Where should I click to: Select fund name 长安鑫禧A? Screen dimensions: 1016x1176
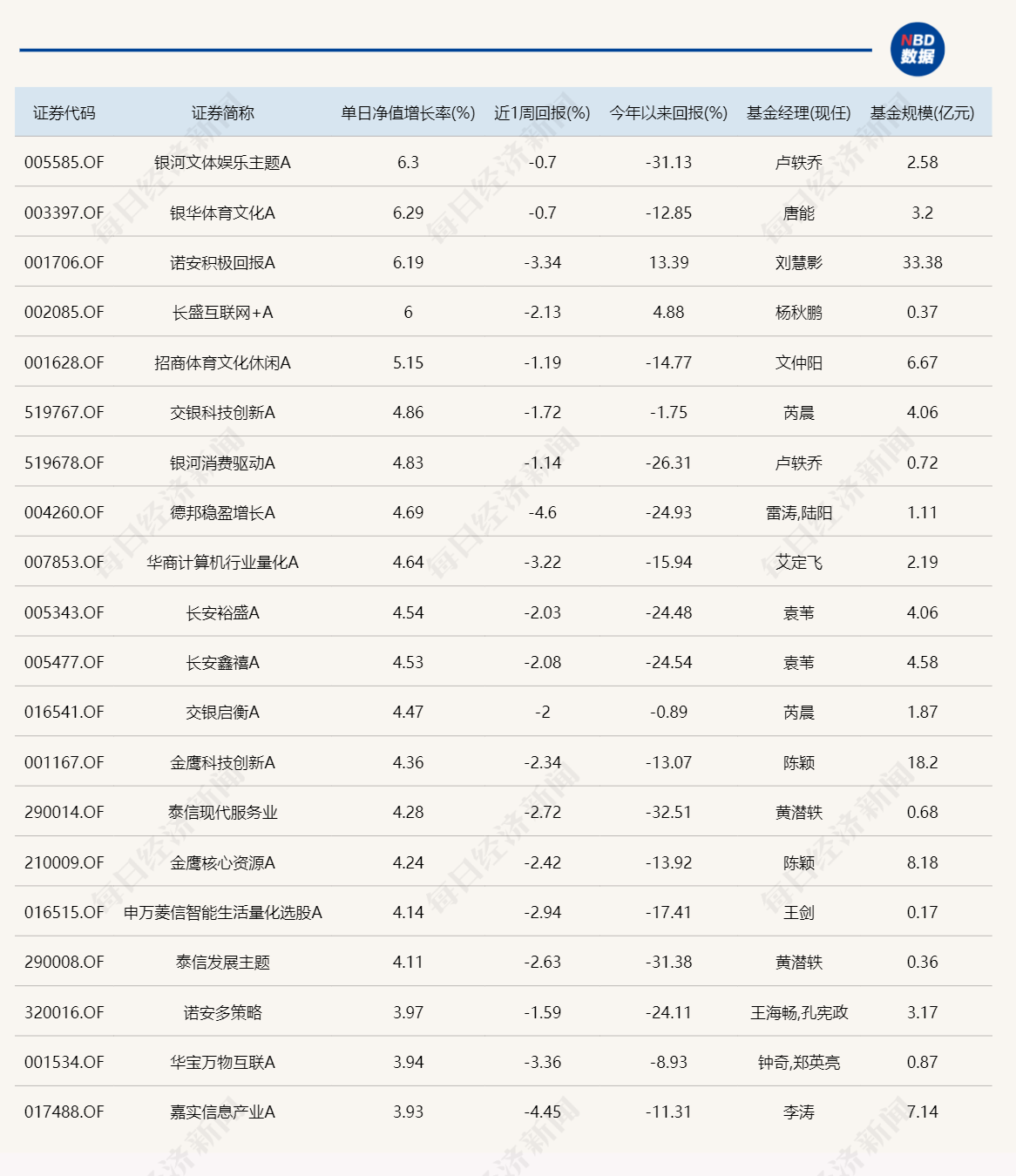tap(223, 662)
